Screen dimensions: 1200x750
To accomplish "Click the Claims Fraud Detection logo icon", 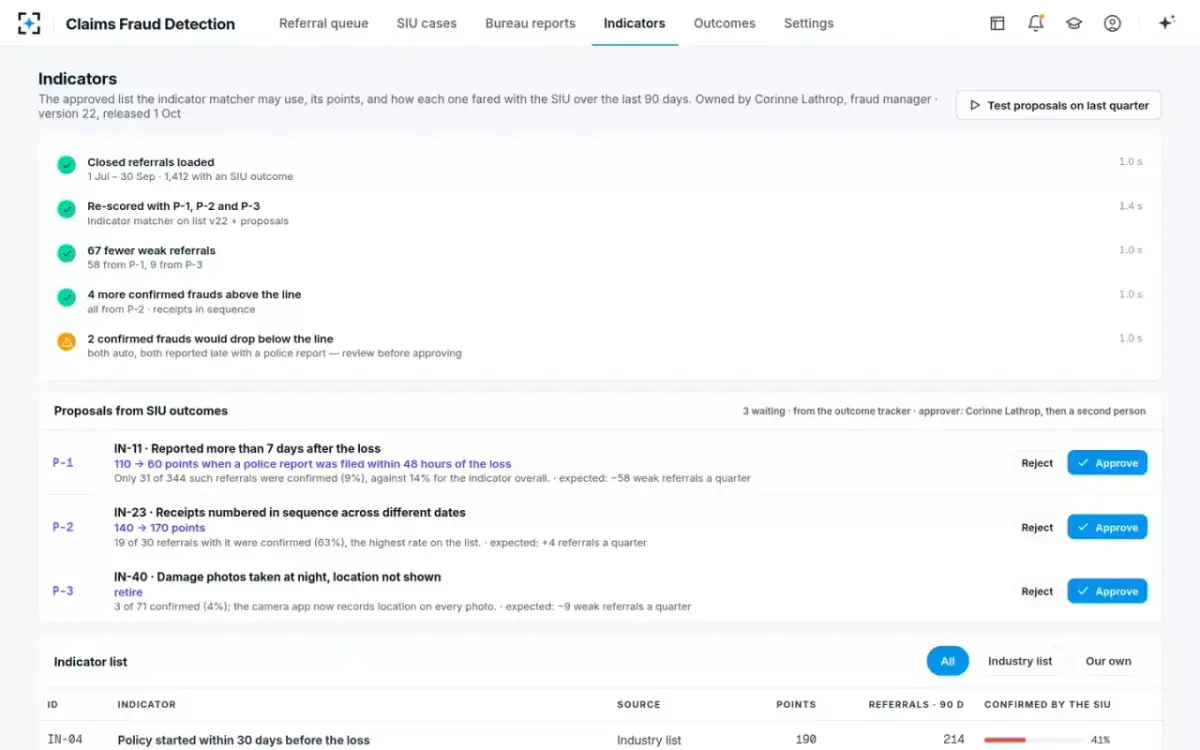I will [x=29, y=23].
